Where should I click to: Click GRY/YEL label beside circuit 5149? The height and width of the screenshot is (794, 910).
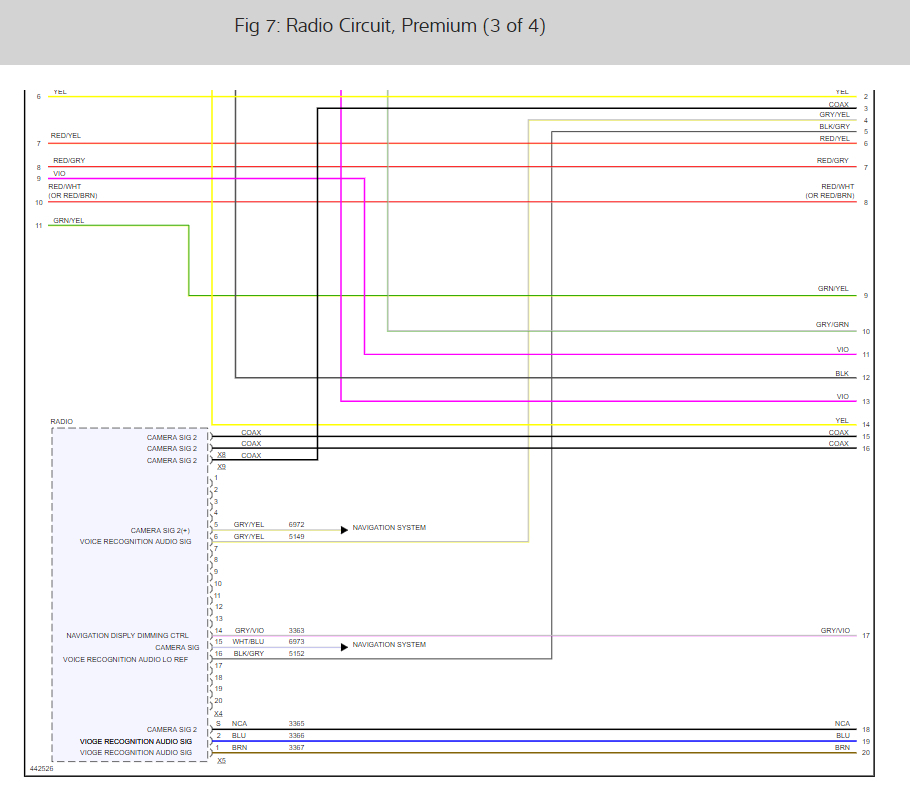tap(248, 537)
